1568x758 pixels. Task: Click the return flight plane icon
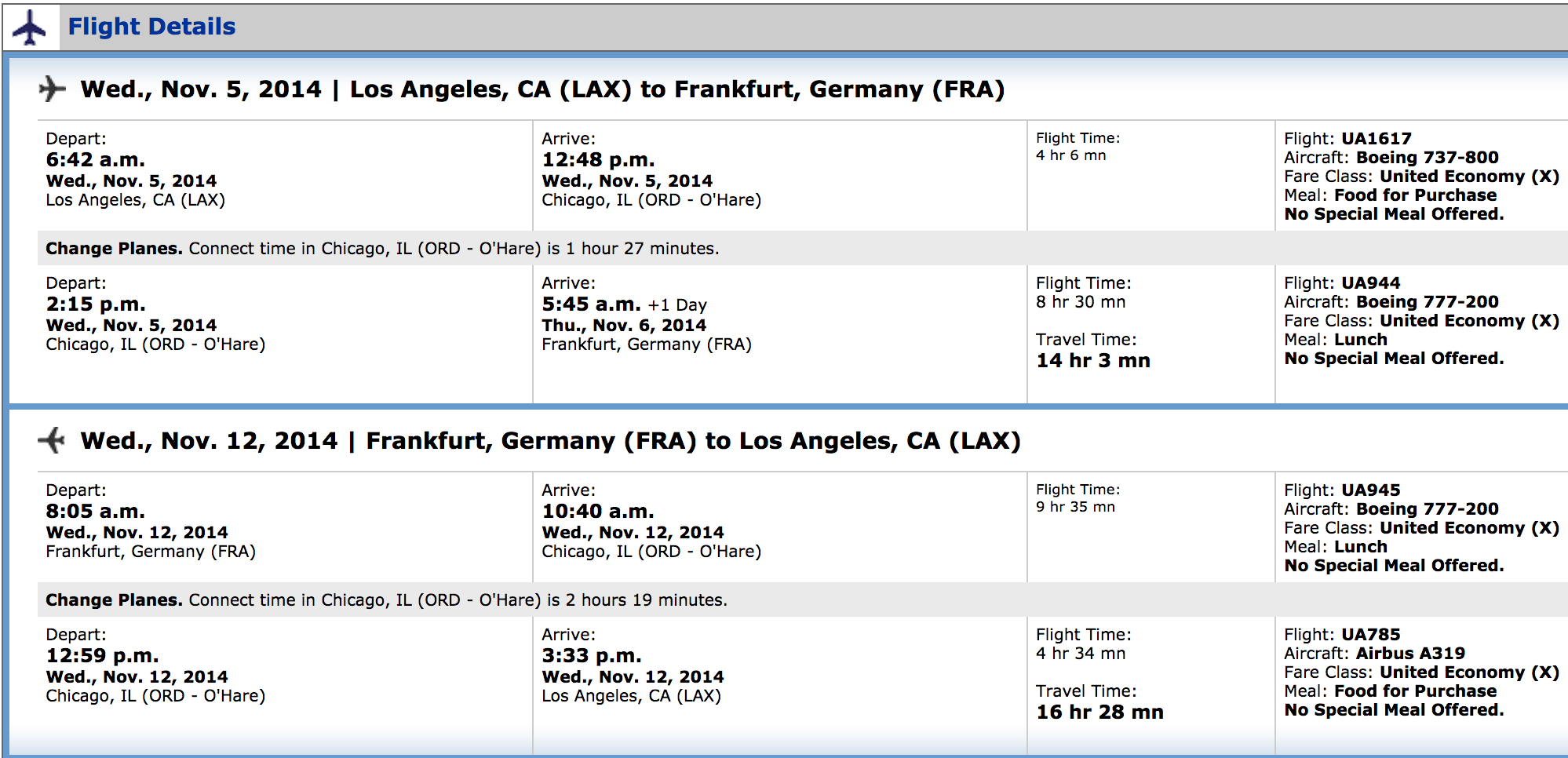[x=52, y=440]
